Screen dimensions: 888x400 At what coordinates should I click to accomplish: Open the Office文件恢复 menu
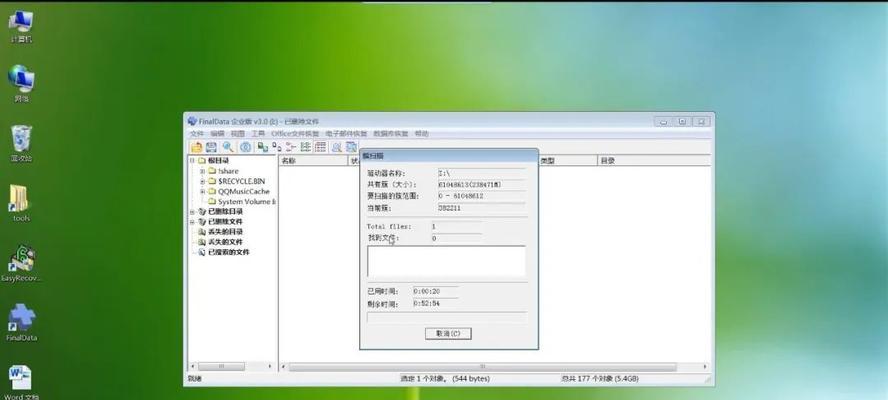click(295, 134)
